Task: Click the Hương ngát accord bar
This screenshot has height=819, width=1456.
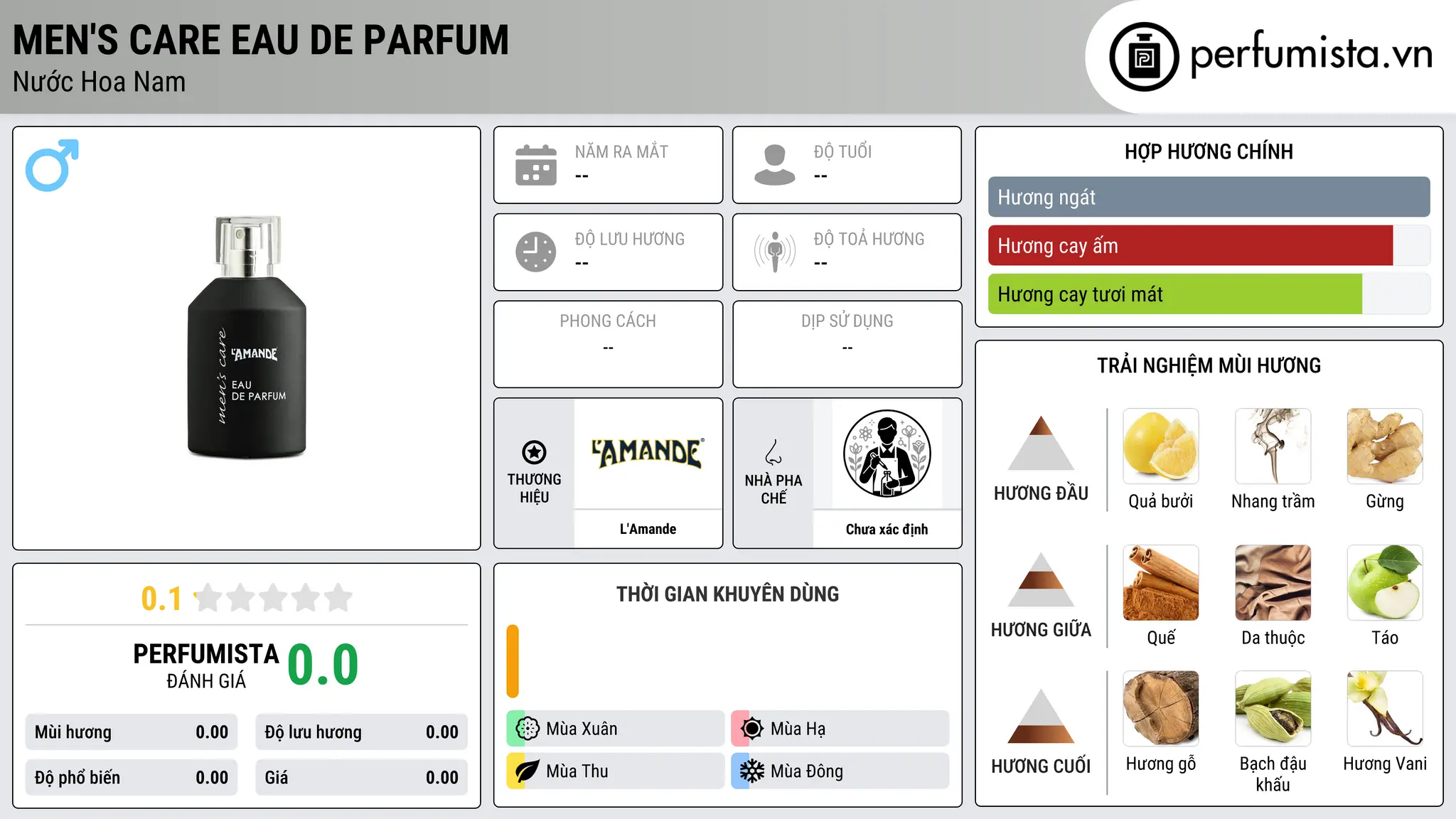Action: click(1209, 197)
